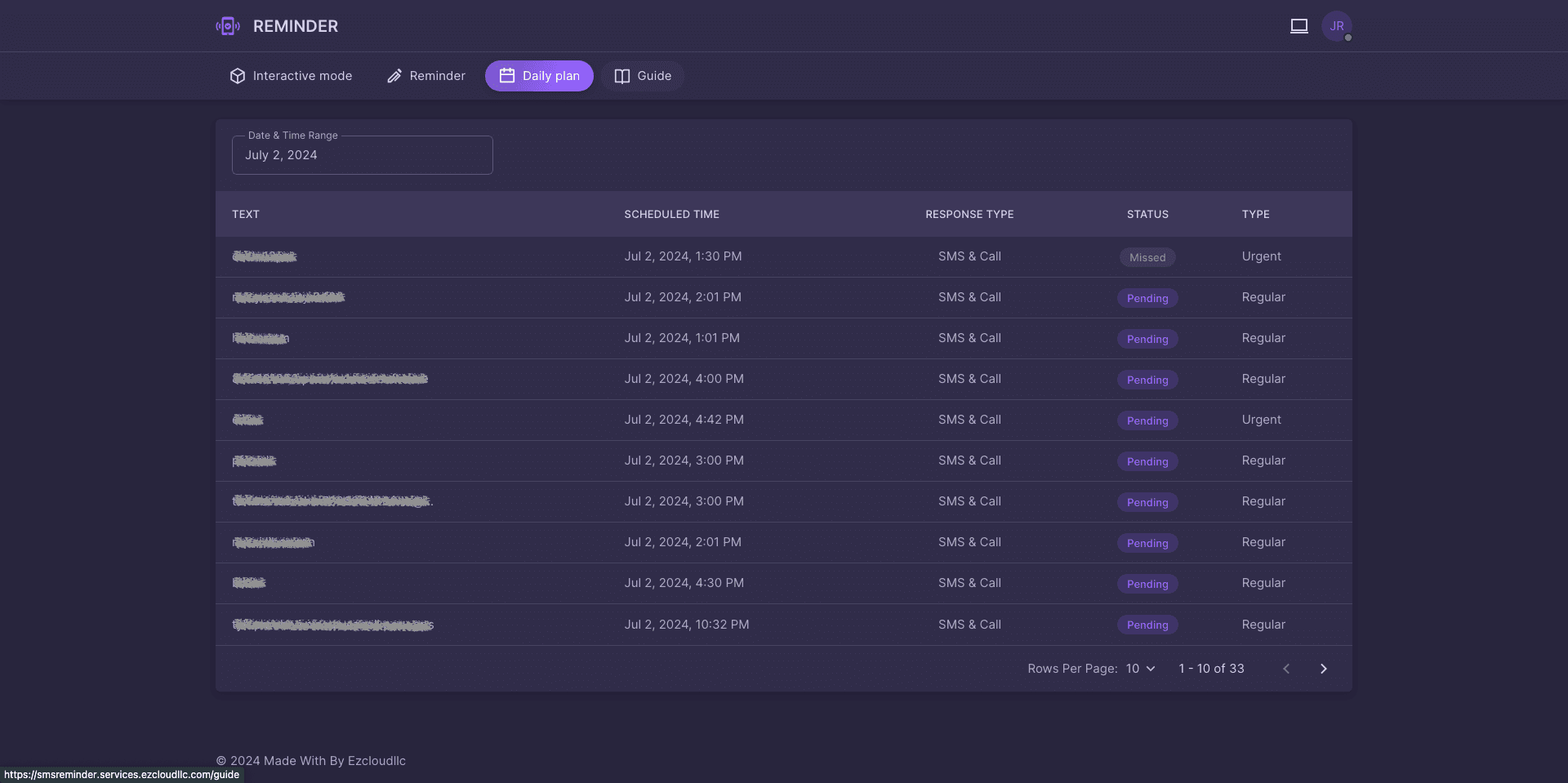Open the Date & Time Range field
1568x783 pixels.
click(x=363, y=155)
